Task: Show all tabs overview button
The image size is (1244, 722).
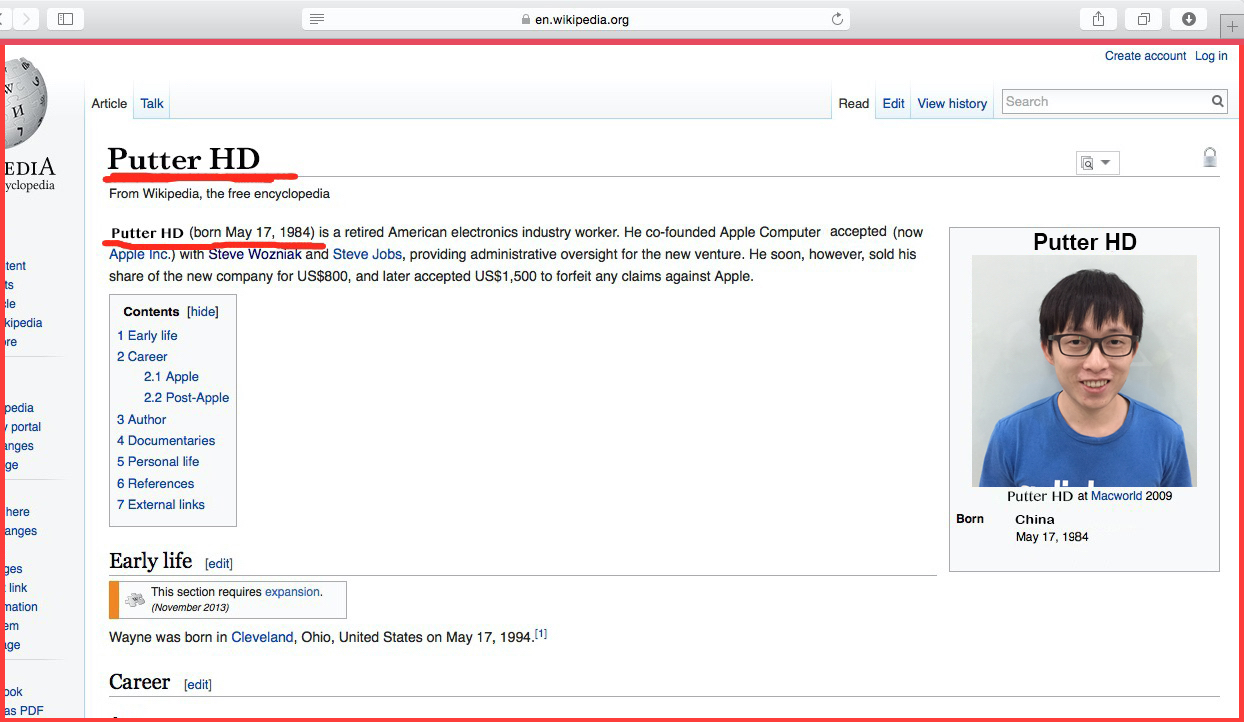Action: tap(1143, 19)
